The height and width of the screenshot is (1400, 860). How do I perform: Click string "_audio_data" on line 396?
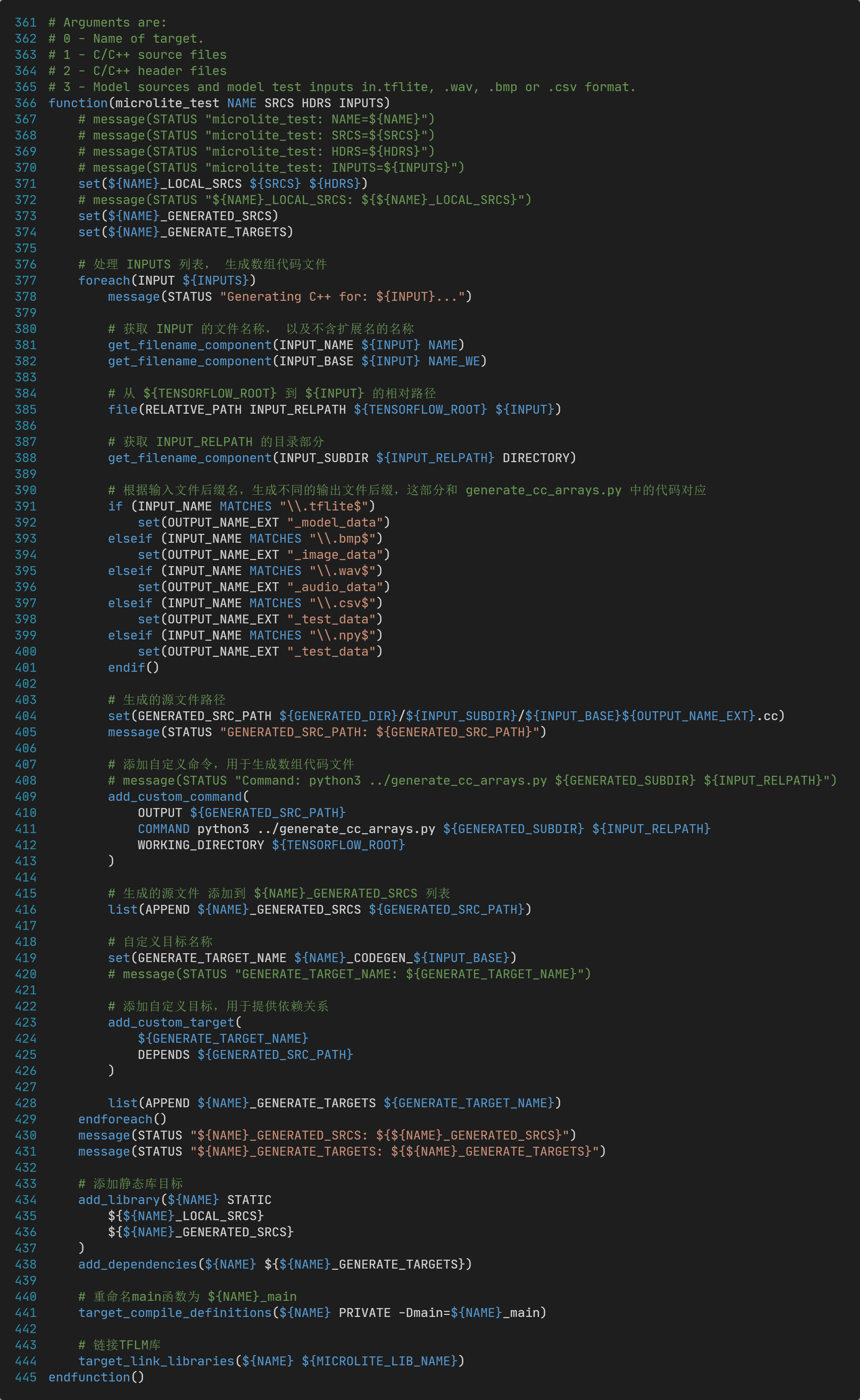coord(335,587)
